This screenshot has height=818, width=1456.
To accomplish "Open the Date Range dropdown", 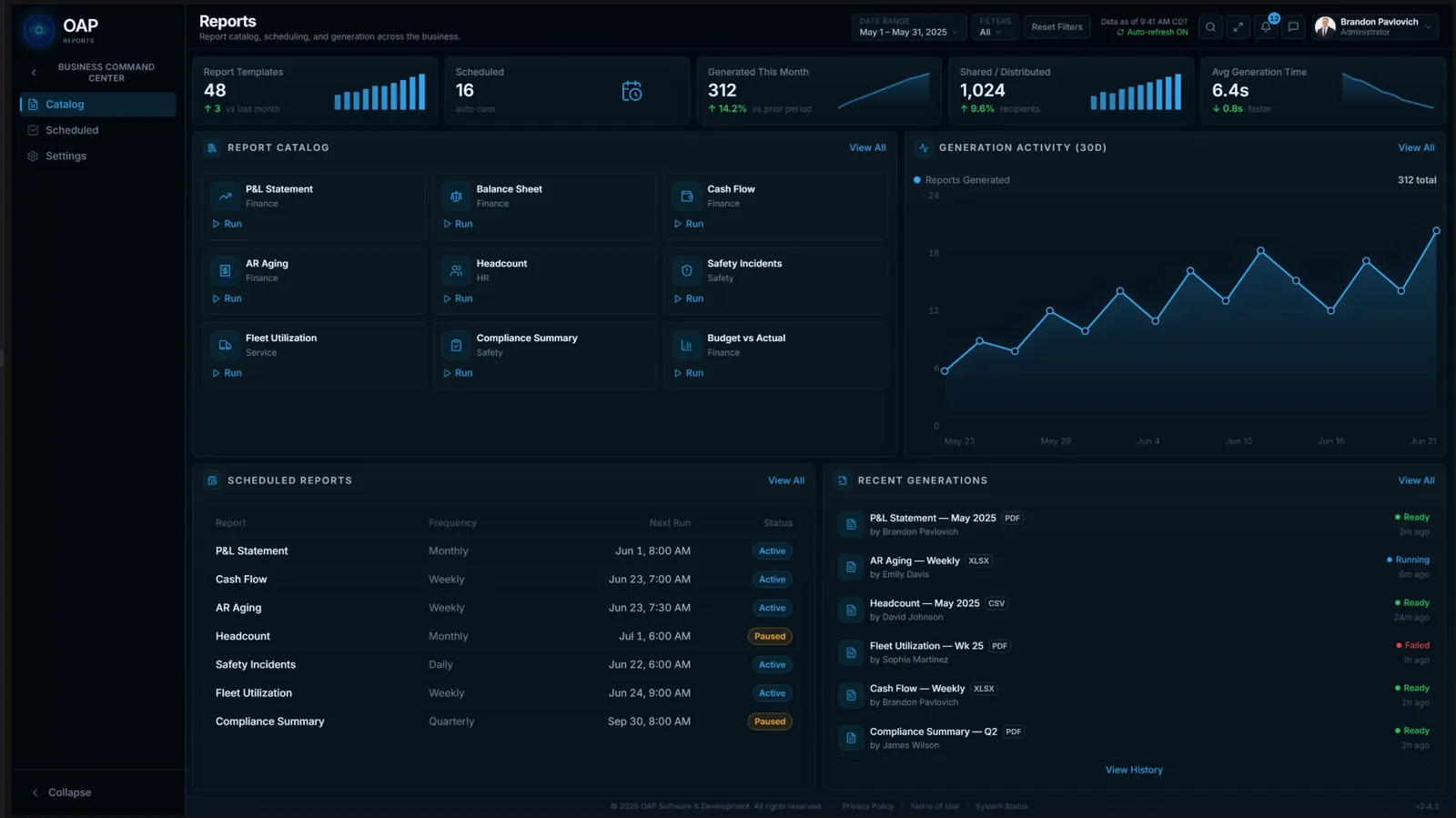I will (908, 27).
